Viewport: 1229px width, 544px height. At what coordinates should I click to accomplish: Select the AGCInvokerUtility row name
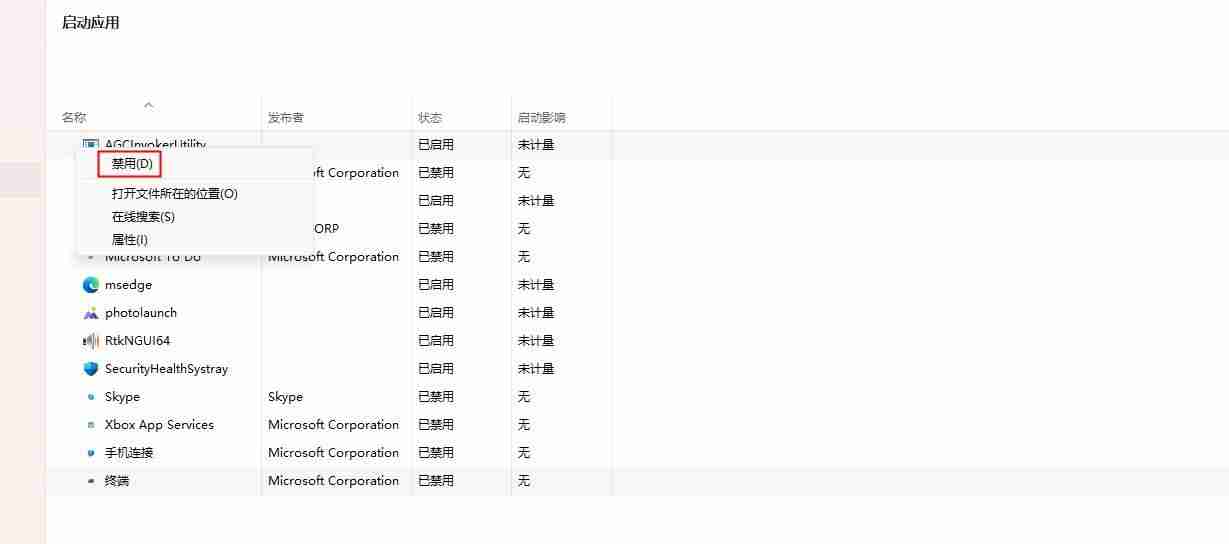pyautogui.click(x=155, y=144)
